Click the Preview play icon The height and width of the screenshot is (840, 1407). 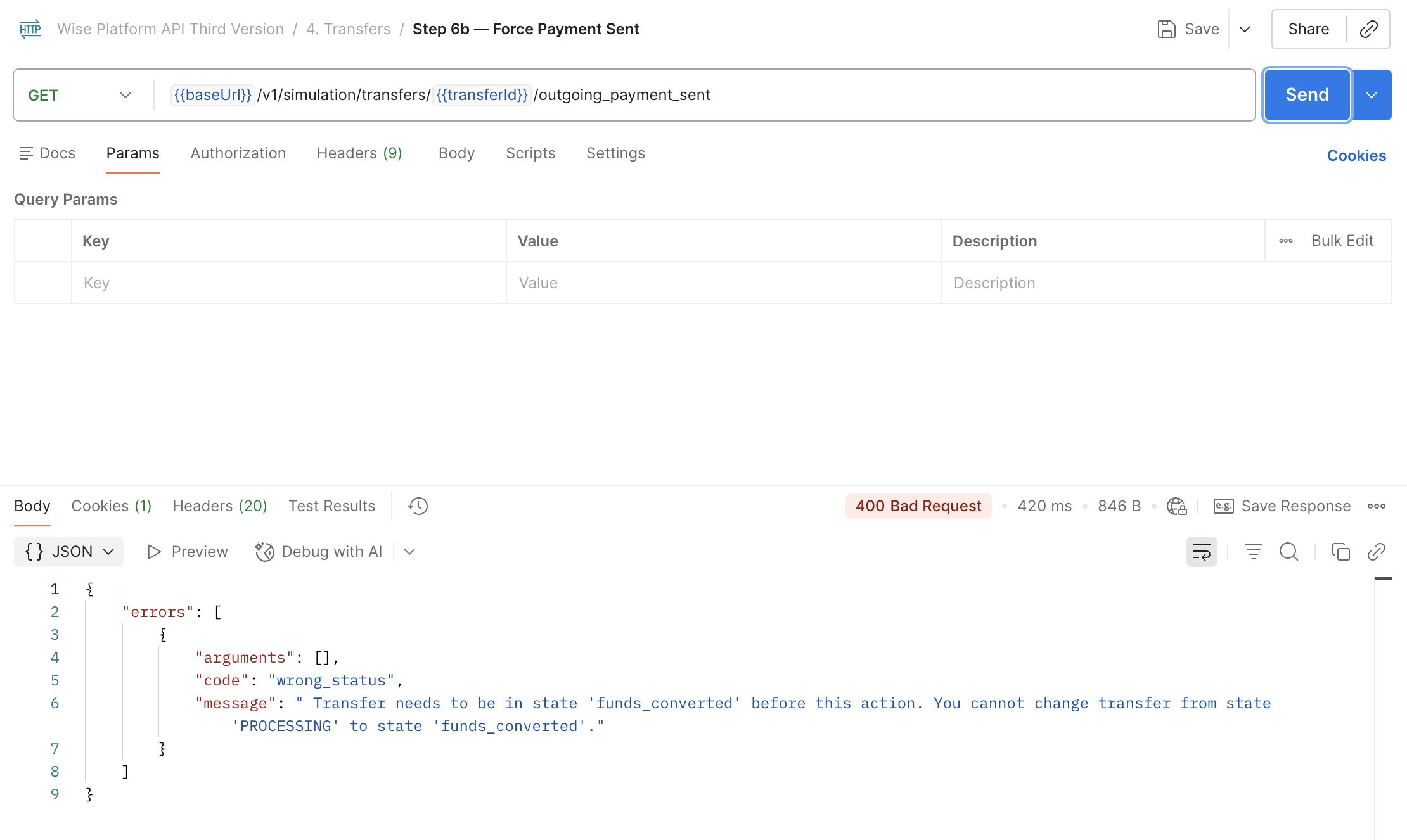coord(153,552)
